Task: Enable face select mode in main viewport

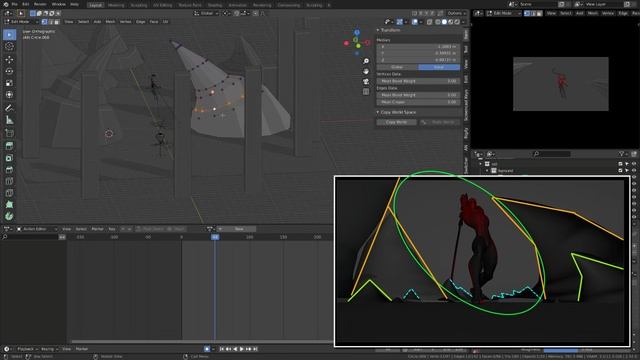Action: point(57,22)
